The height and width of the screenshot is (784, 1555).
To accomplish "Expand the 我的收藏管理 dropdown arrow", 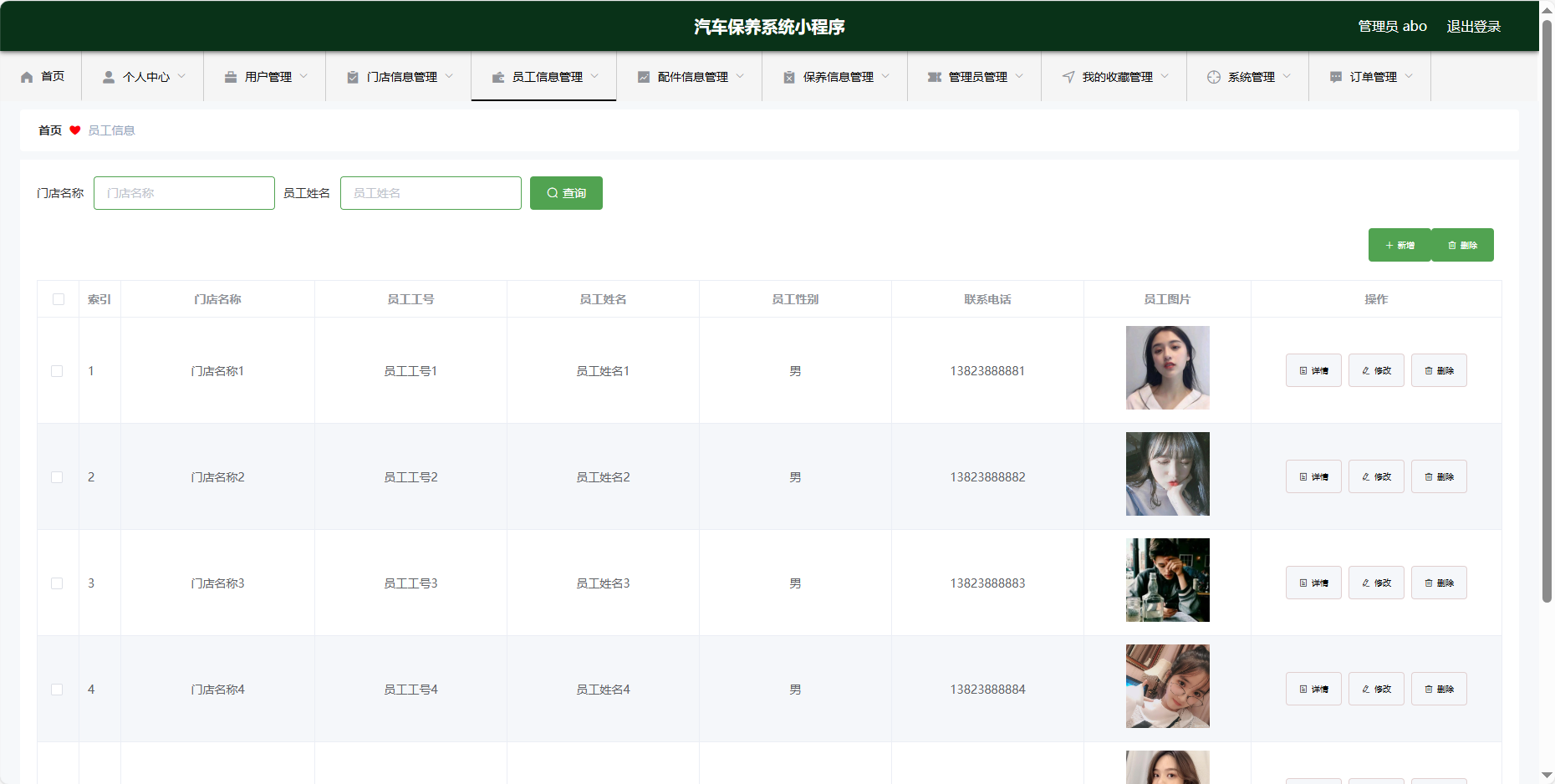I will (x=1165, y=76).
